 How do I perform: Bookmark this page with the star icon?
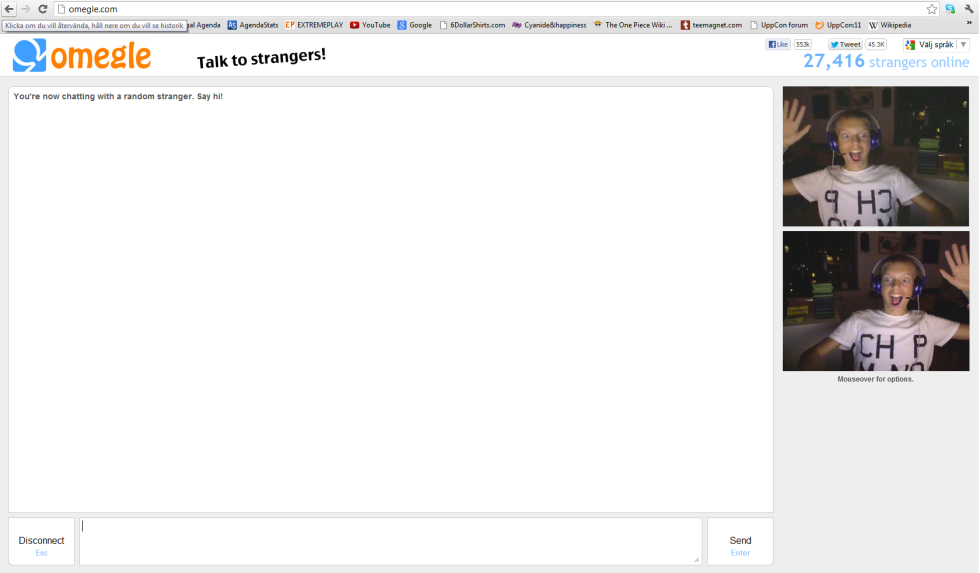coord(932,9)
